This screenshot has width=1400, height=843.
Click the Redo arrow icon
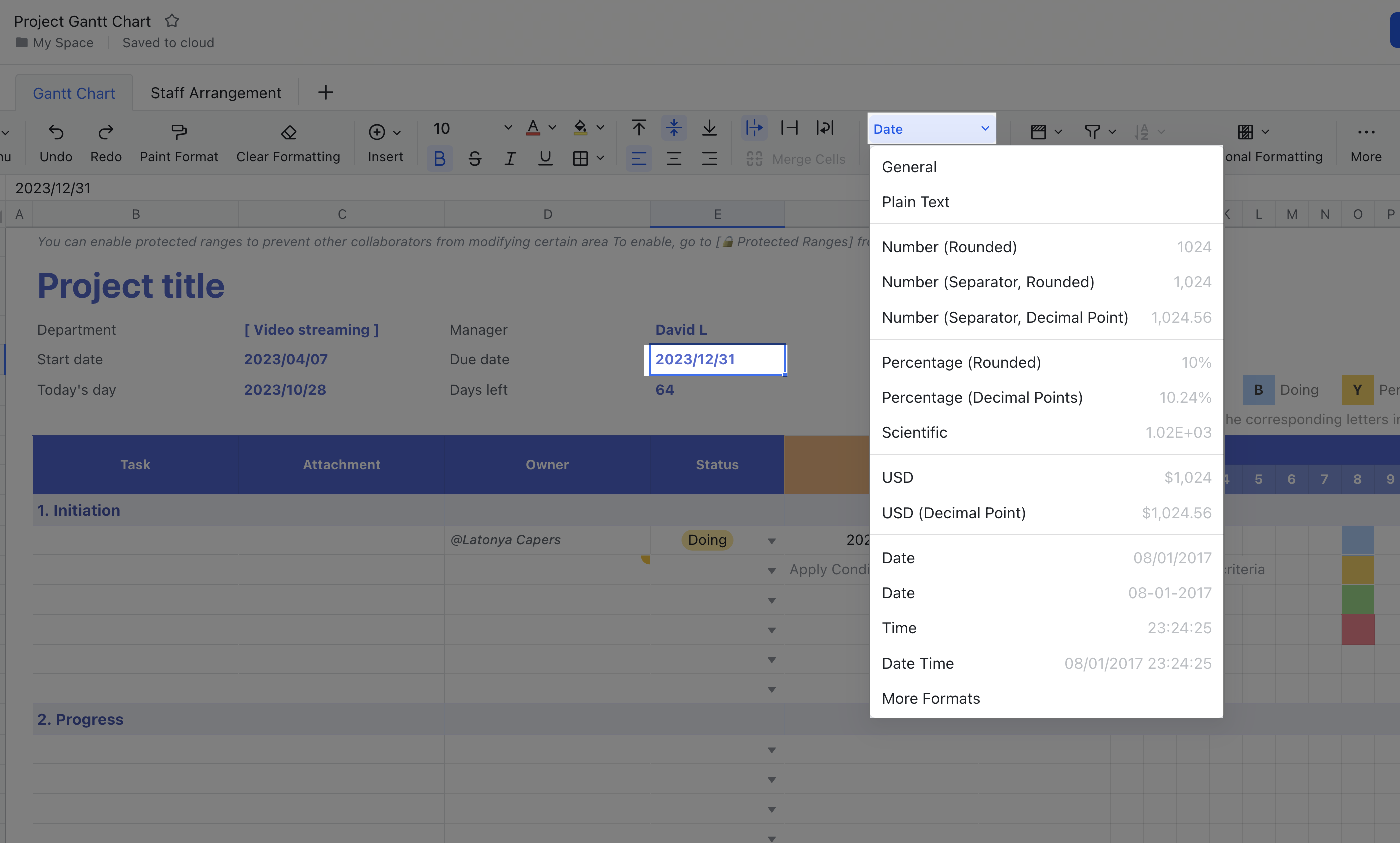click(x=105, y=132)
